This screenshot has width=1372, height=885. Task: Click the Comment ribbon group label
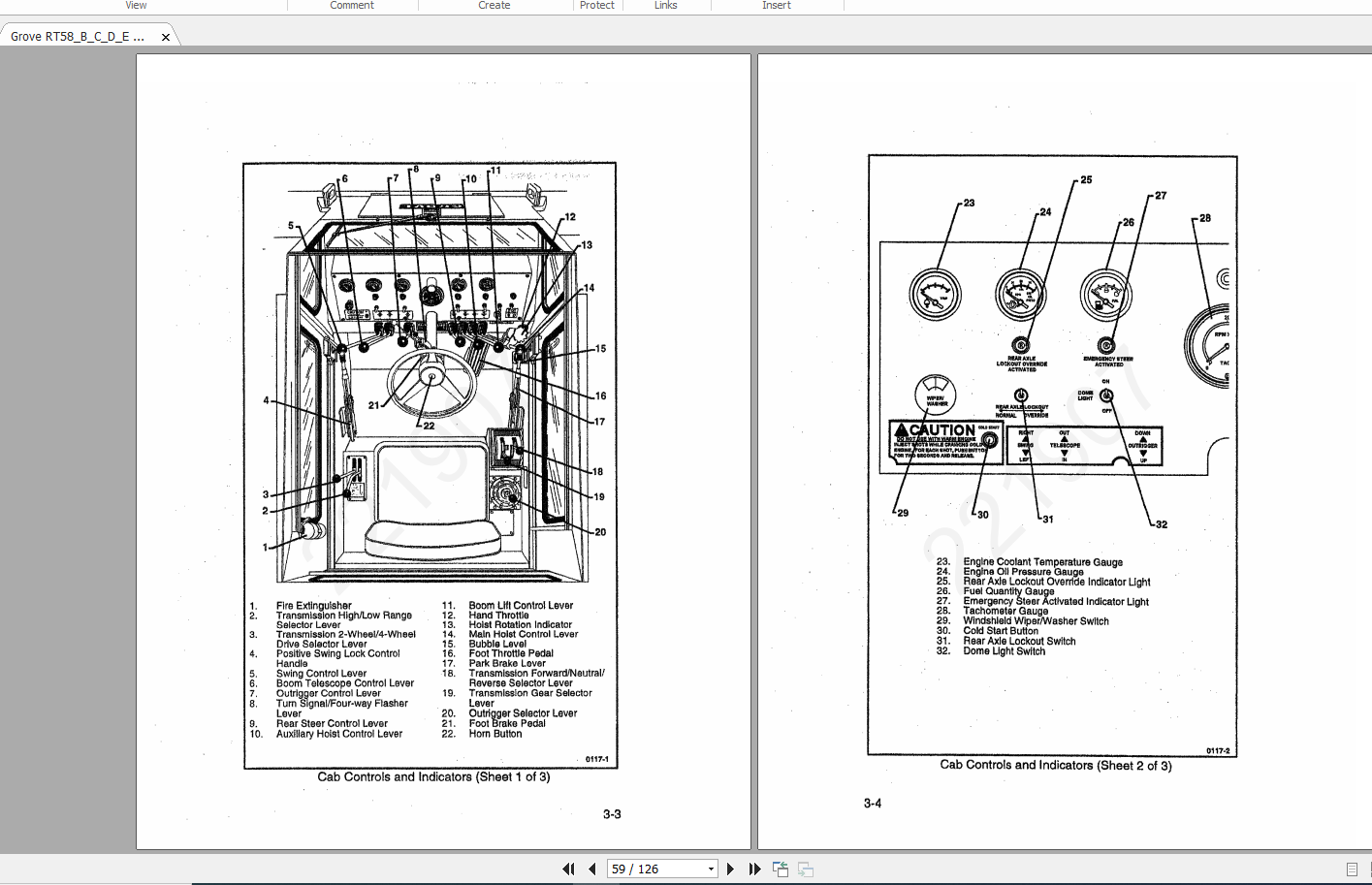tap(352, 6)
